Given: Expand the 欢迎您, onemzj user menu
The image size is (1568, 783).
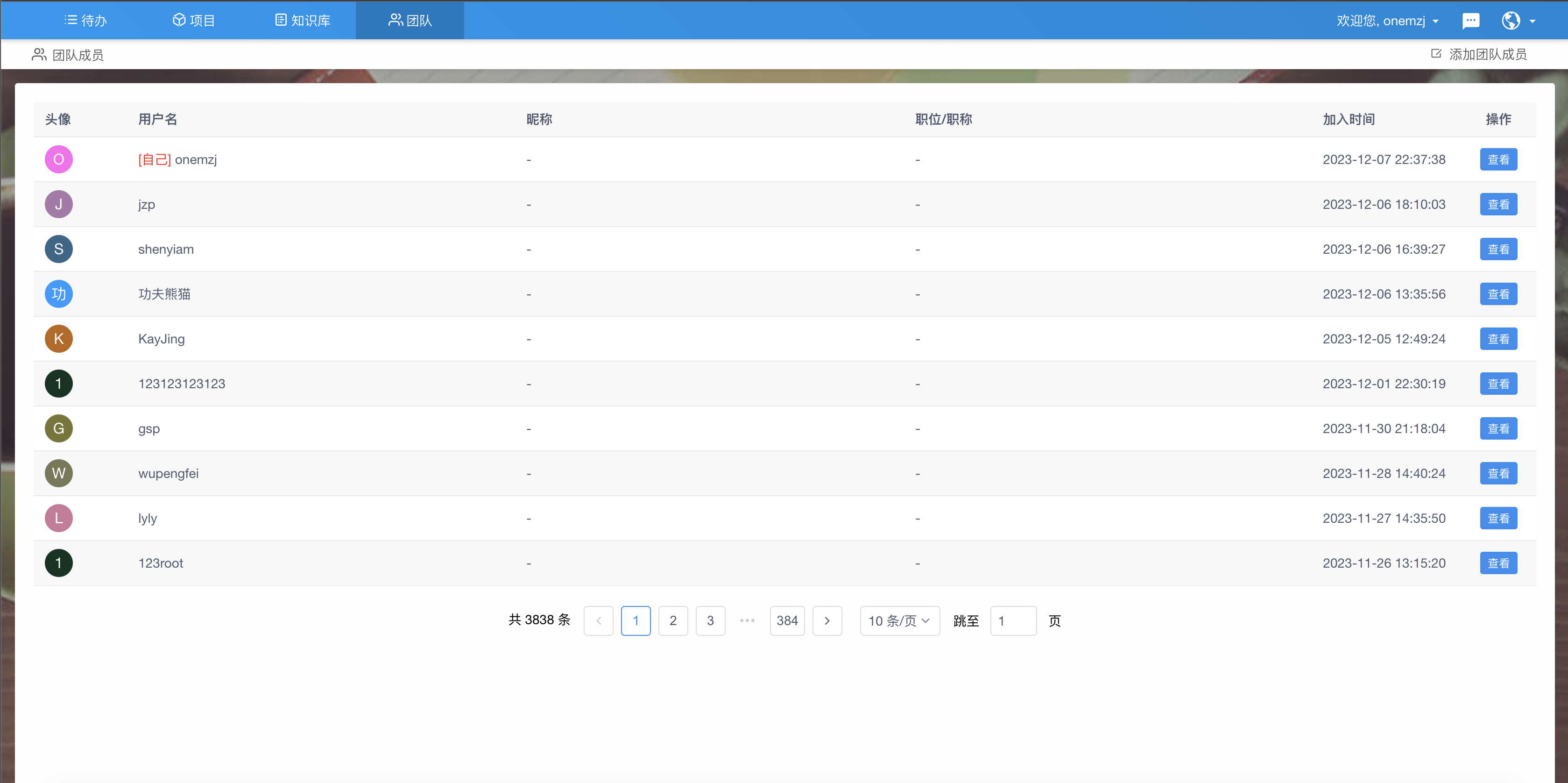Looking at the screenshot, I should (1388, 21).
